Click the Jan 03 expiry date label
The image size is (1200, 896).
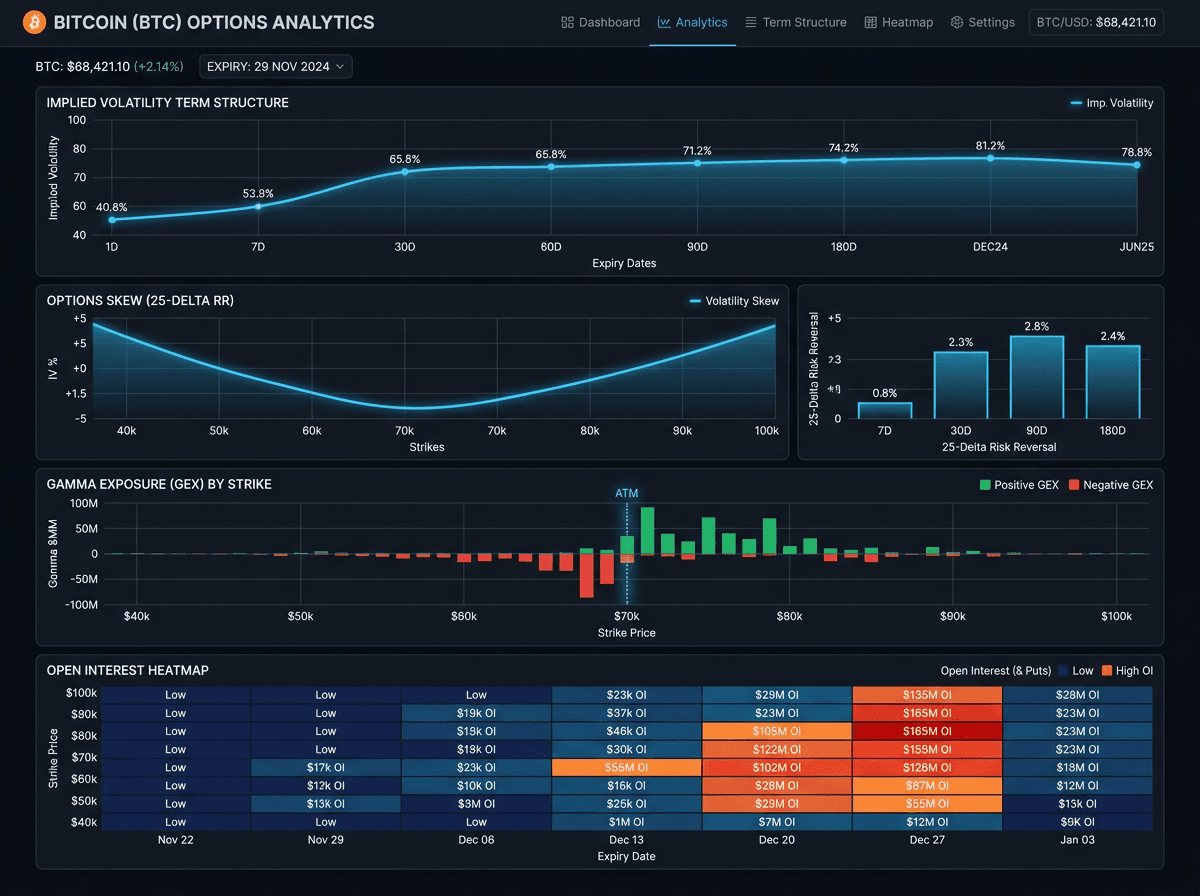1078,840
